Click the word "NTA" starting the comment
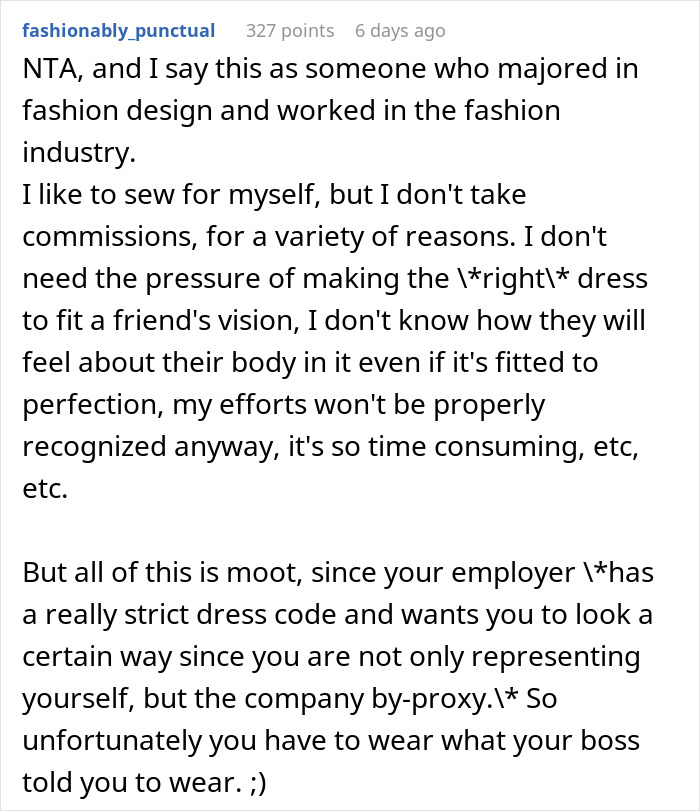 (x=48, y=71)
